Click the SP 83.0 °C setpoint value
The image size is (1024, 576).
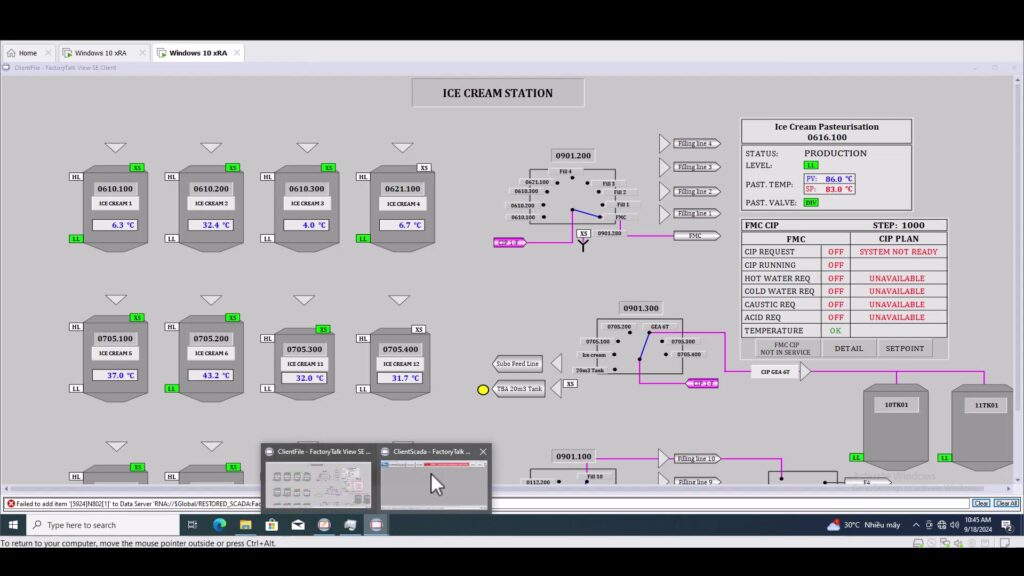[x=838, y=189]
